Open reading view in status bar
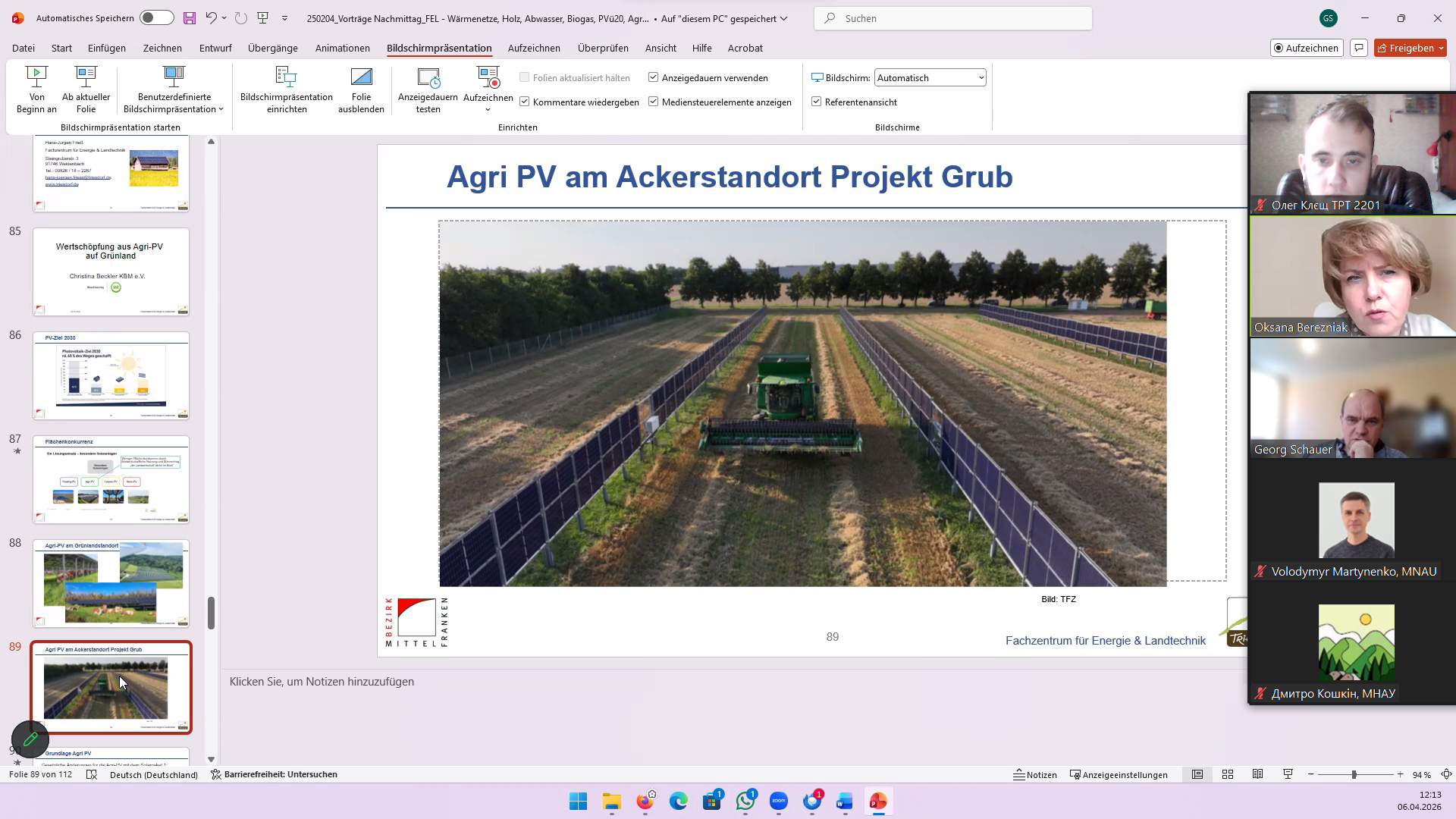This screenshot has width=1456, height=819. pos(1257,774)
